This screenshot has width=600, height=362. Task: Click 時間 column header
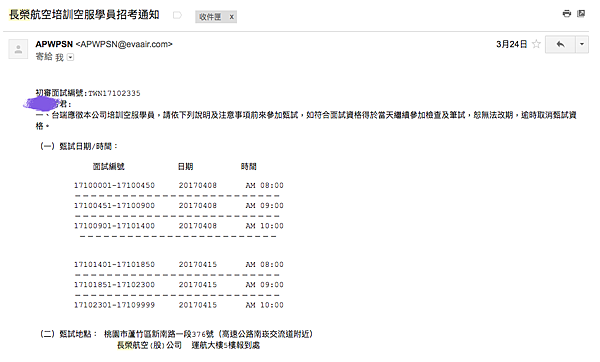(x=249, y=167)
